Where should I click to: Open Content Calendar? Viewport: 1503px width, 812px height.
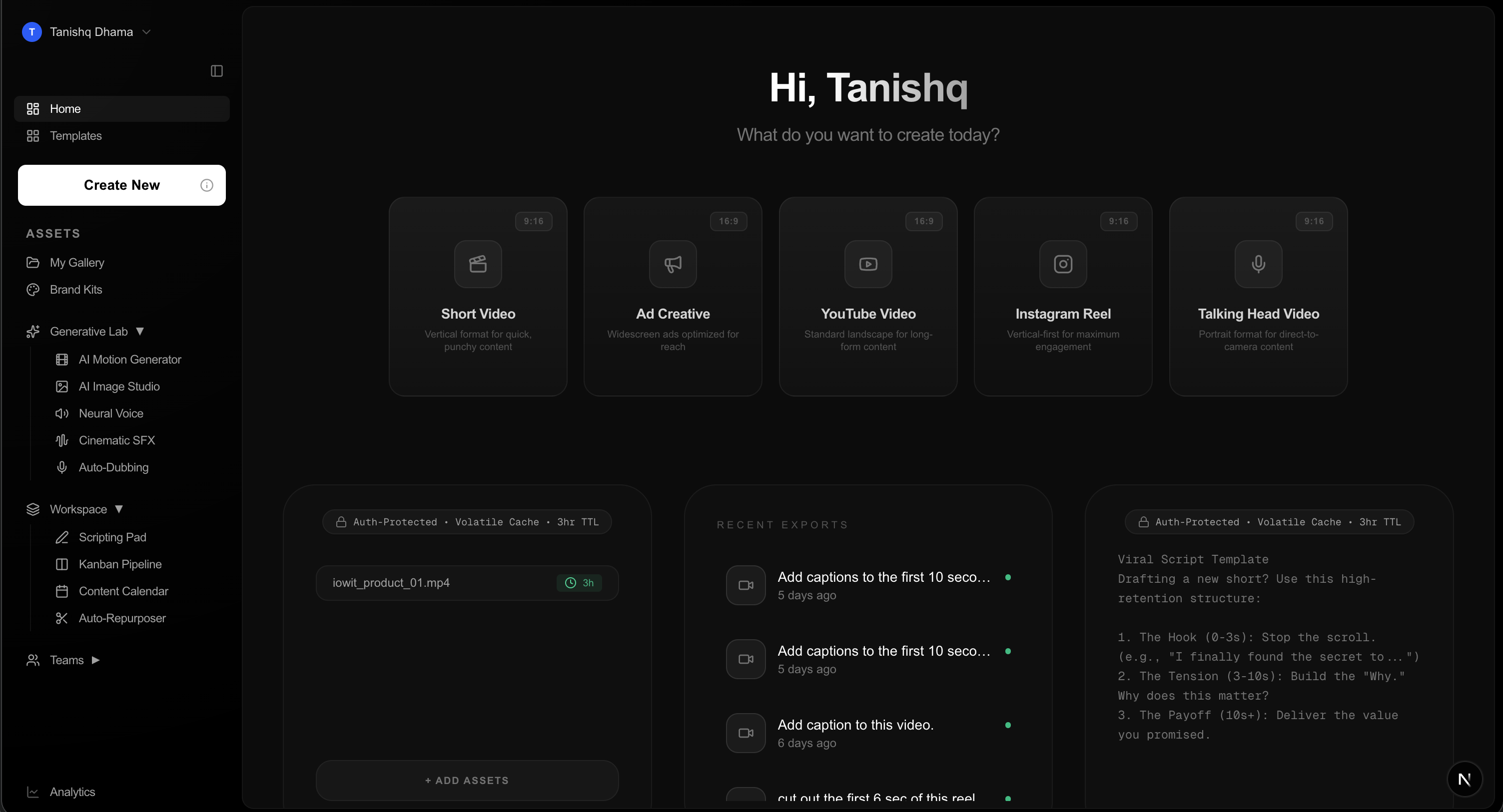coord(123,591)
